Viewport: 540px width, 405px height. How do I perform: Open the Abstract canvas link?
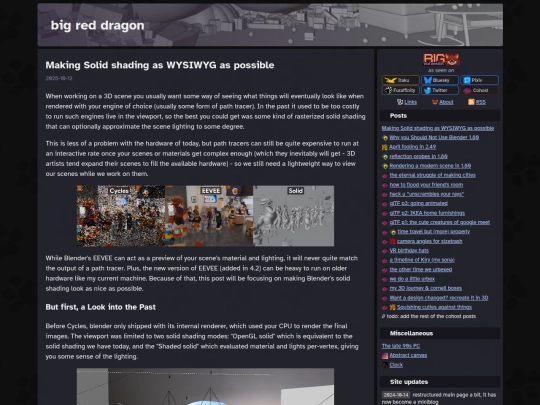click(x=408, y=355)
